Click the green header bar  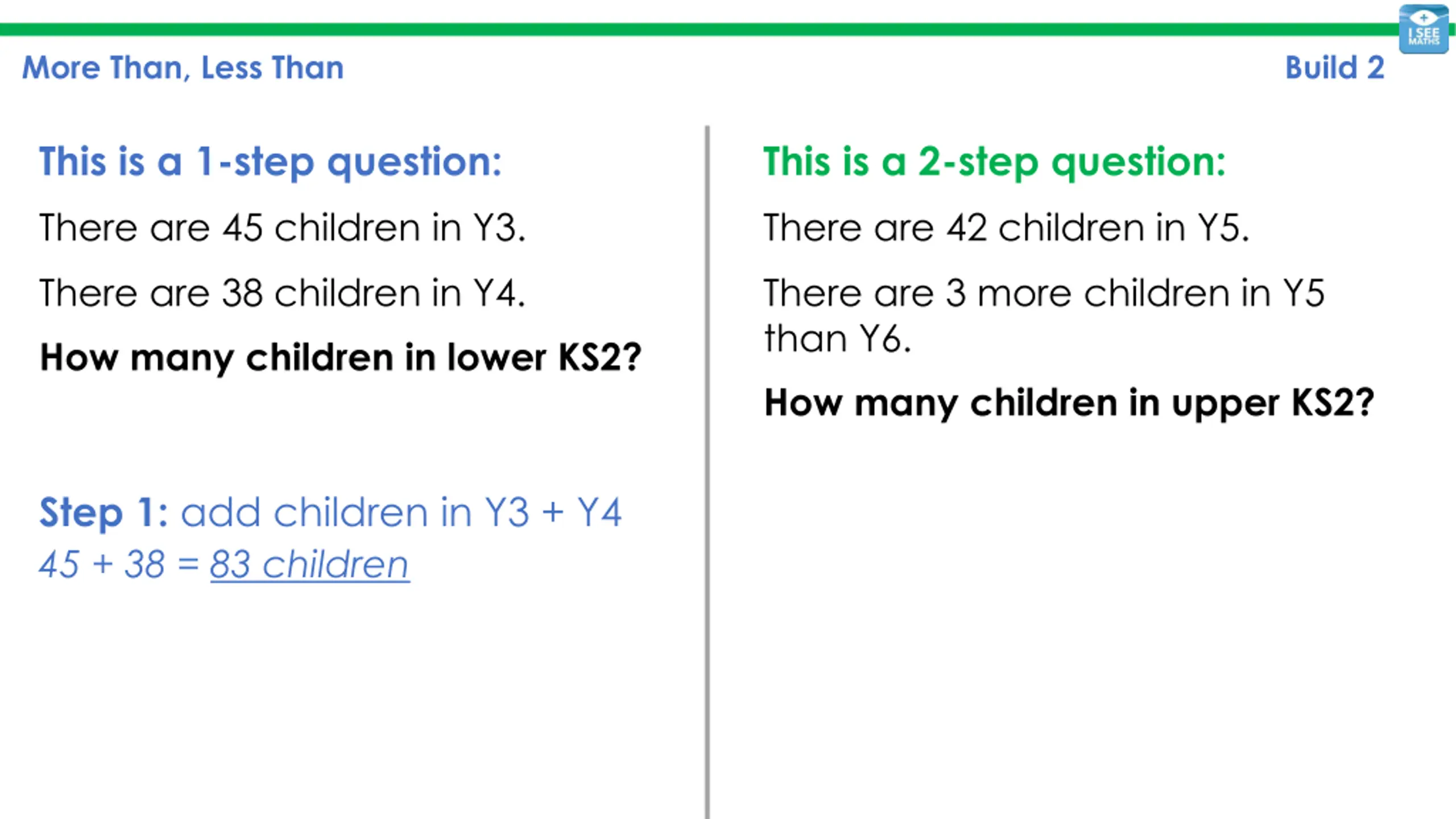(698, 30)
